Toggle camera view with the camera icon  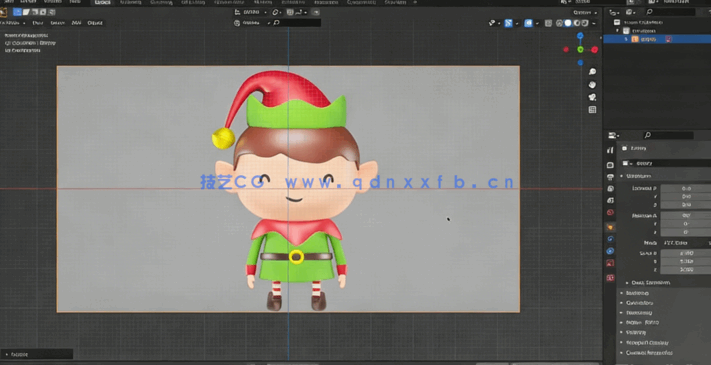pyautogui.click(x=592, y=97)
